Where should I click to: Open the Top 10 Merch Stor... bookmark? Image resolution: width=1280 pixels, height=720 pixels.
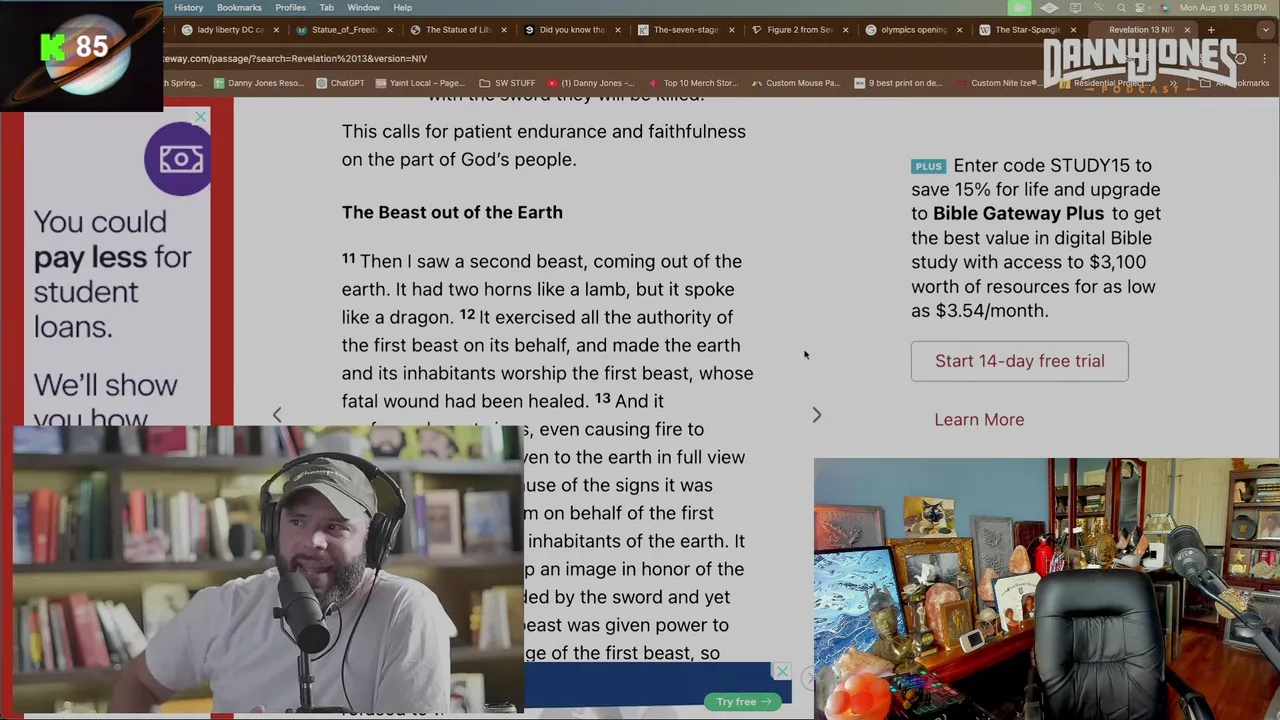pos(693,83)
